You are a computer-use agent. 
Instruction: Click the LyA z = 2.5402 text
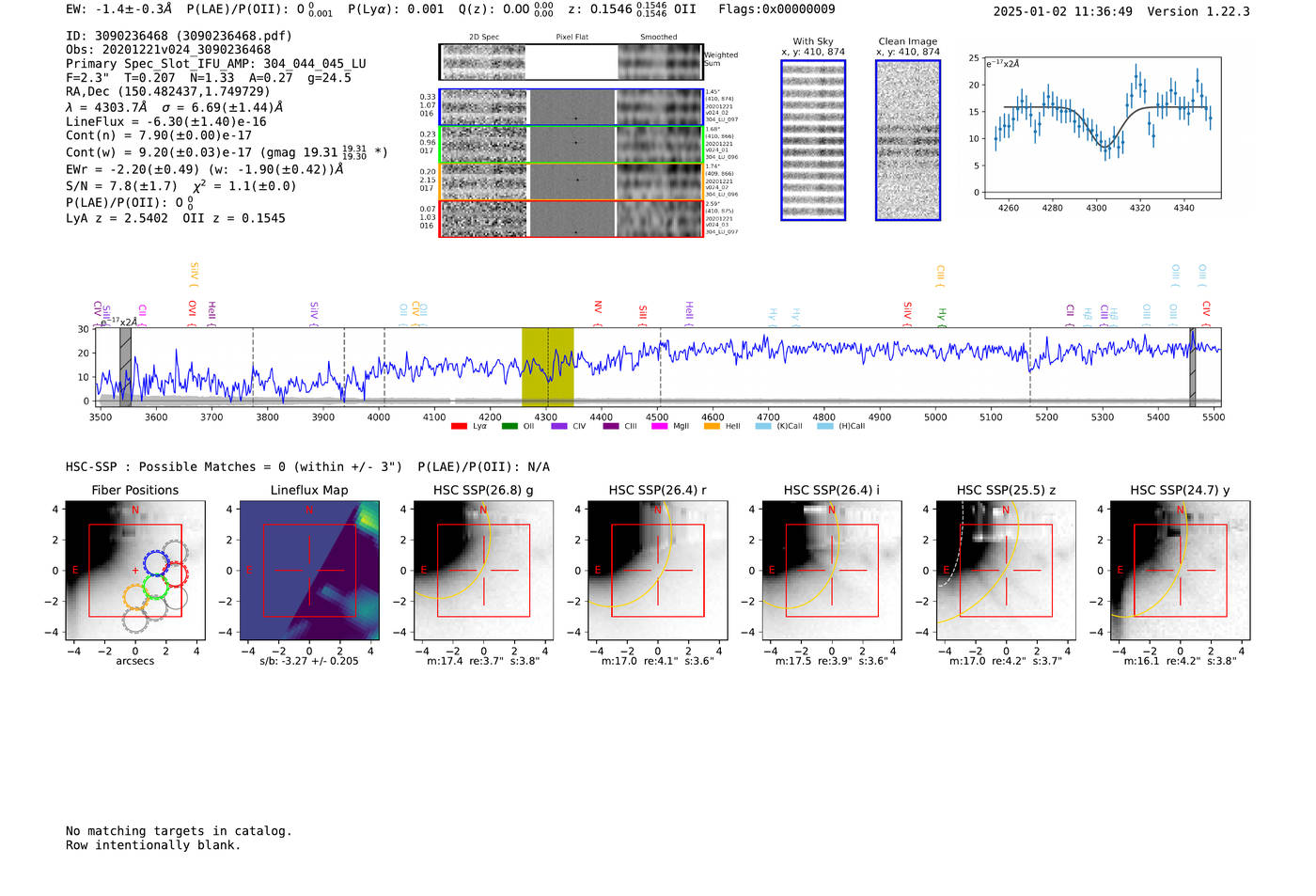117,218
